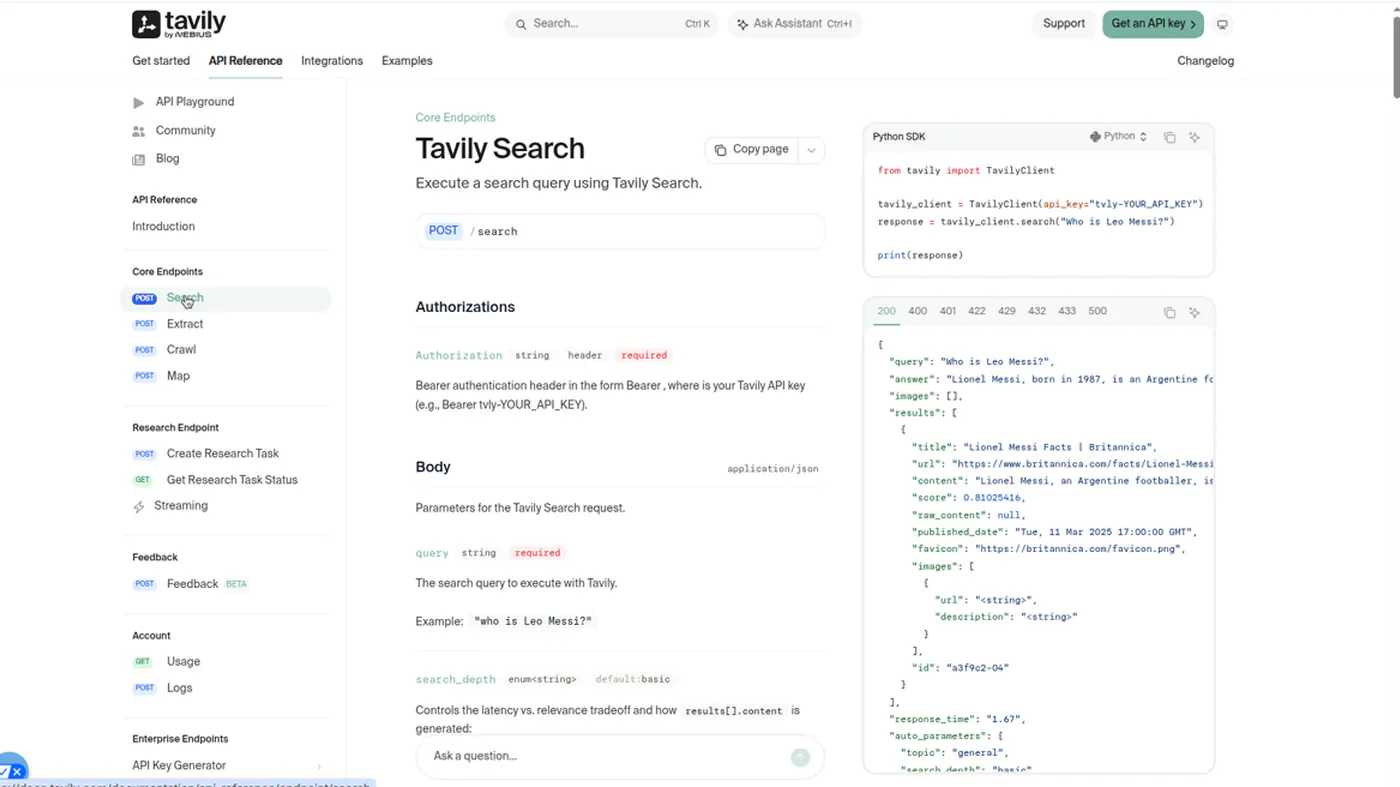
Task: Click the header Search box
Action: click(x=611, y=24)
